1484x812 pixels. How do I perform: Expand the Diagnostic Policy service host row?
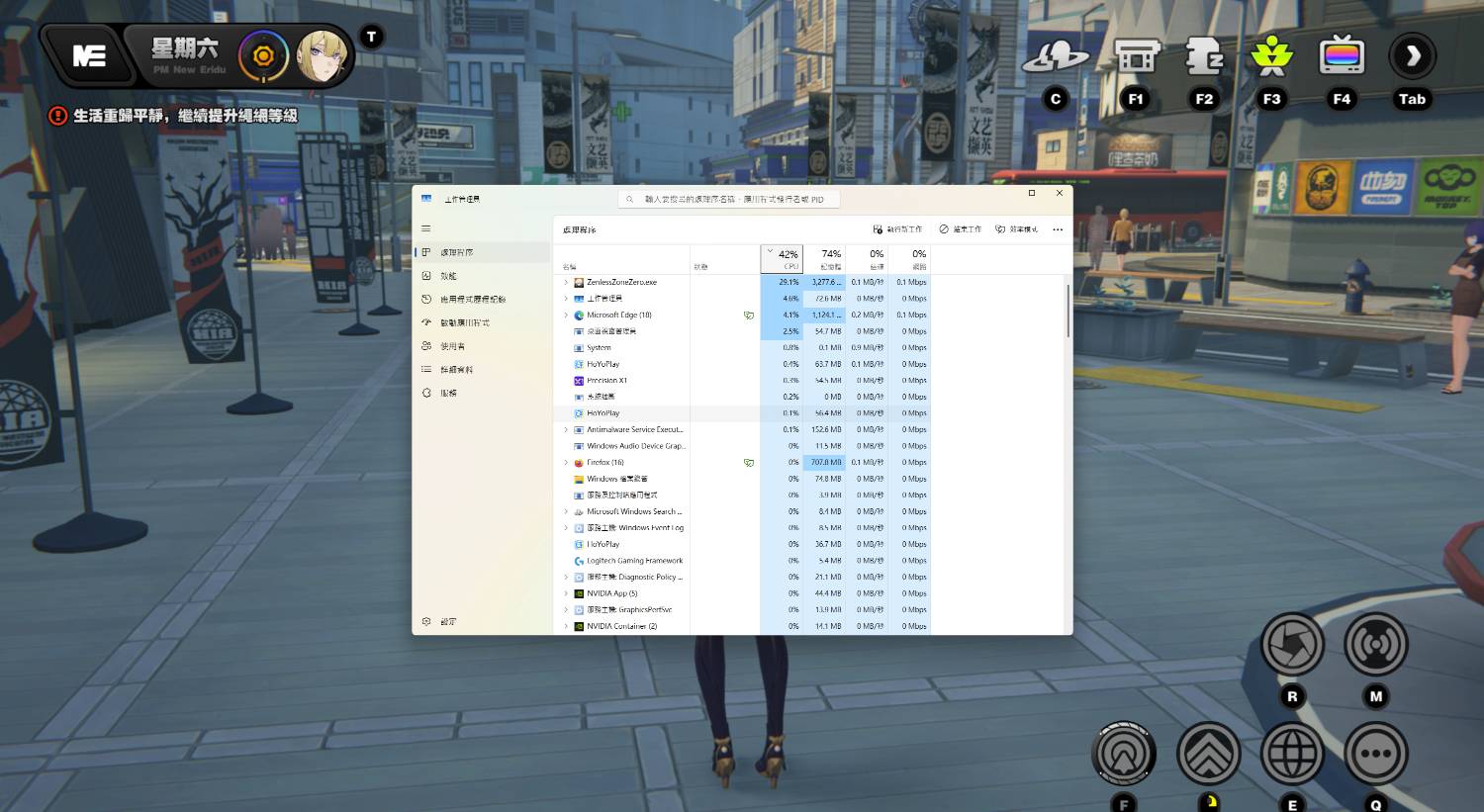click(566, 577)
